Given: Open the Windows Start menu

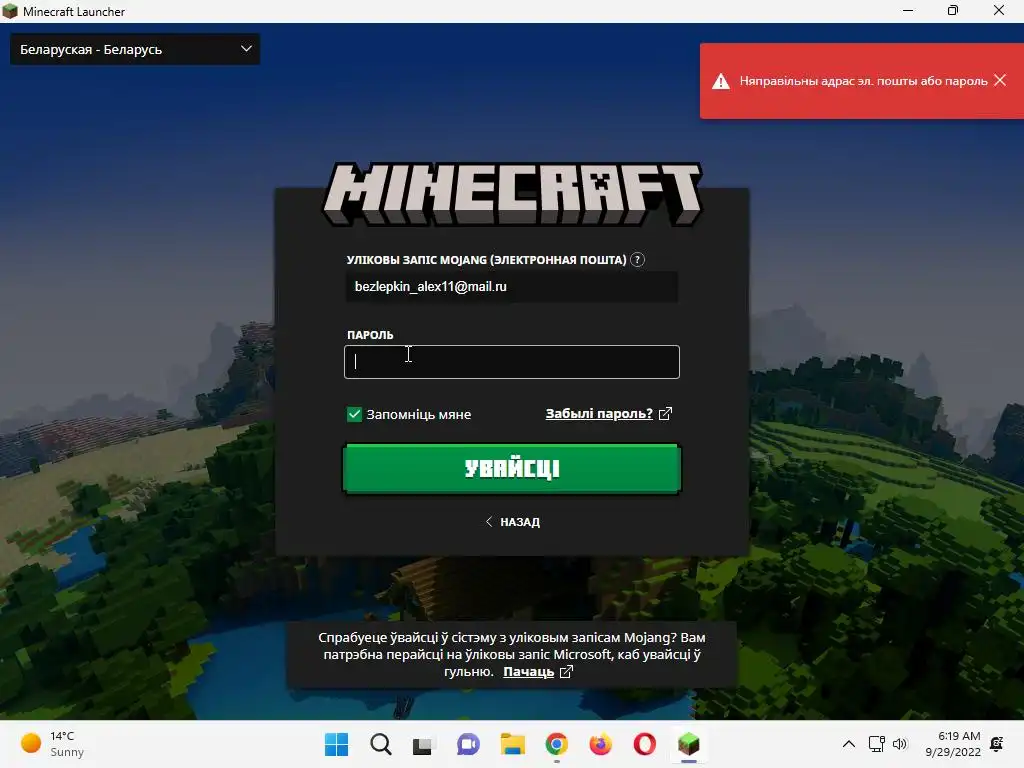Looking at the screenshot, I should [x=336, y=744].
